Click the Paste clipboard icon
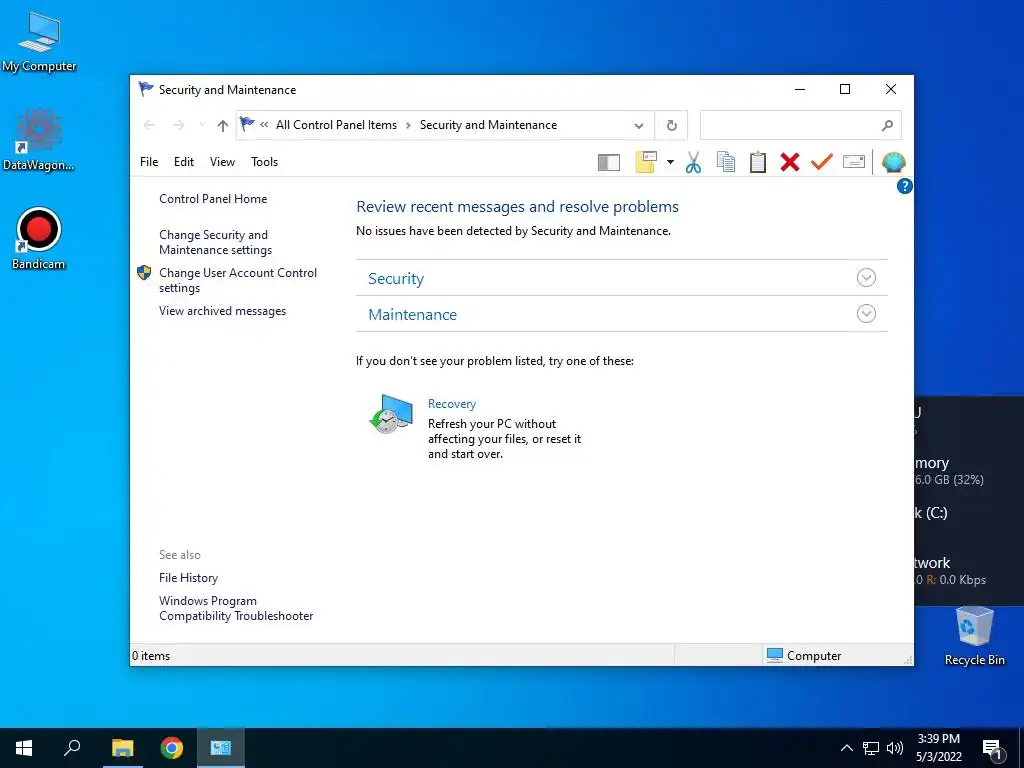The image size is (1024, 768). pyautogui.click(x=758, y=162)
